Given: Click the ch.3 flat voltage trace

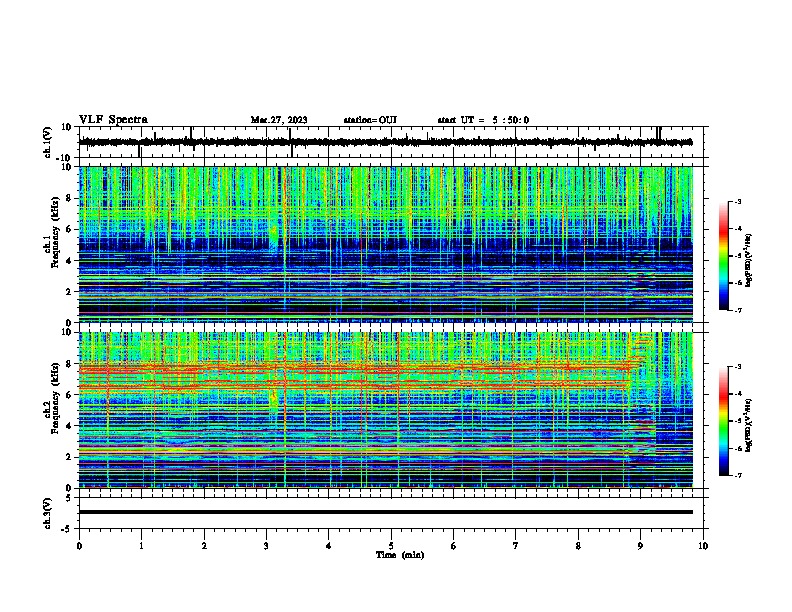Looking at the screenshot, I should coord(386,512).
